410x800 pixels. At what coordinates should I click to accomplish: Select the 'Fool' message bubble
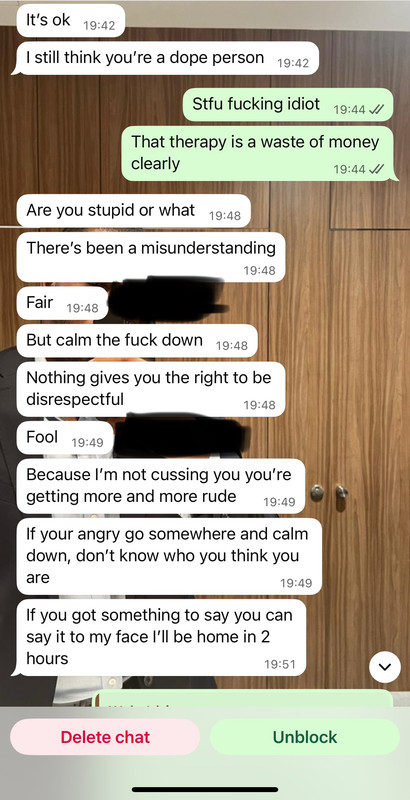pos(65,438)
